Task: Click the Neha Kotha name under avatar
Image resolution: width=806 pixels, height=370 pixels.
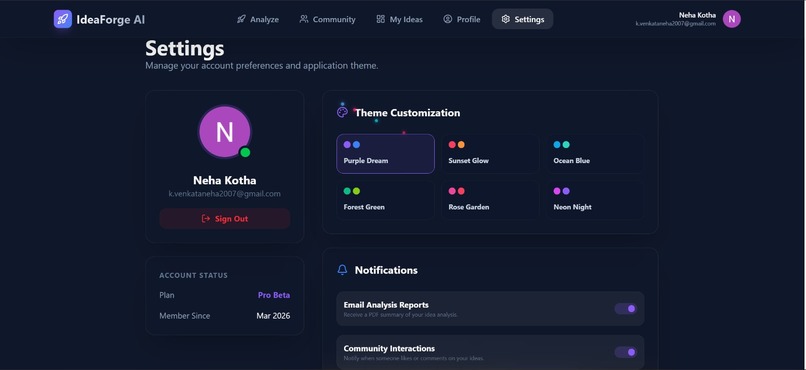Action: click(x=225, y=180)
